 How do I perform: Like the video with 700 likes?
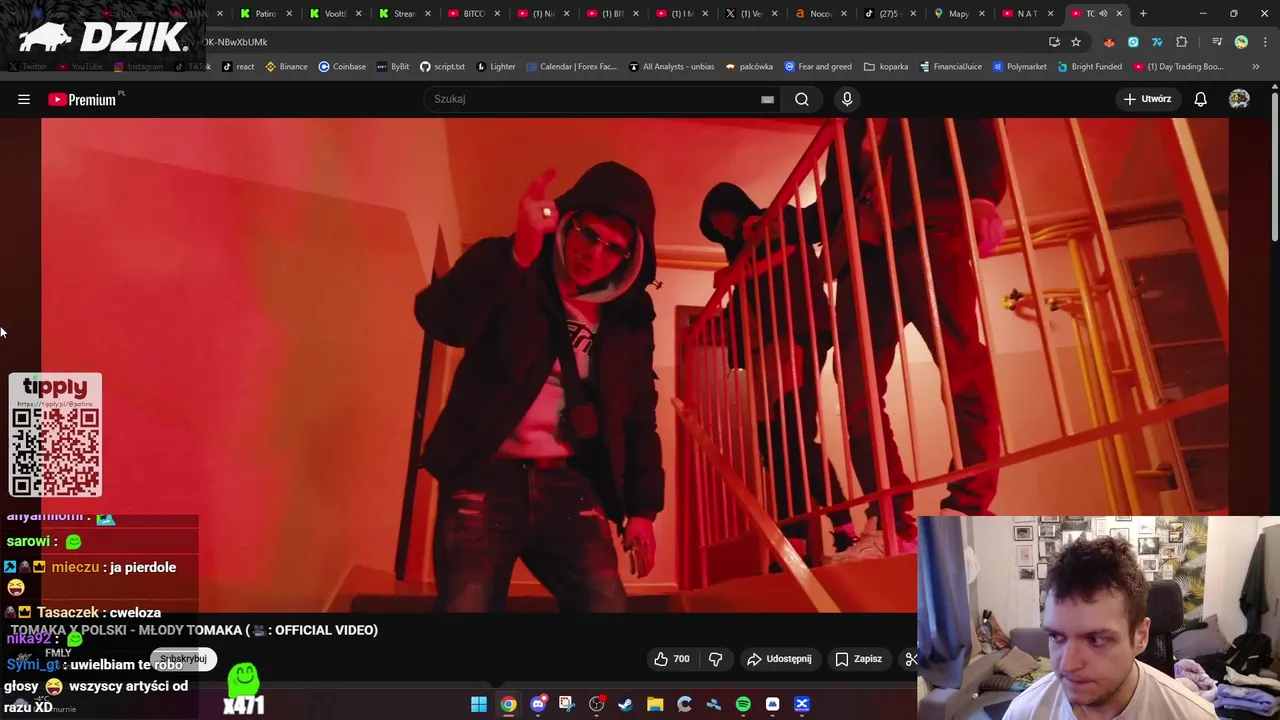672,659
